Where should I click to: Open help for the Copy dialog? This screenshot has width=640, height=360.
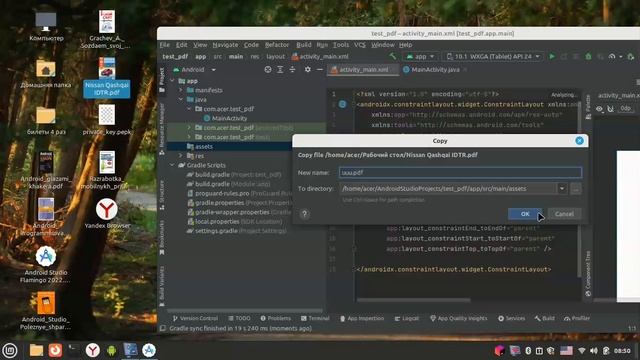click(x=304, y=214)
